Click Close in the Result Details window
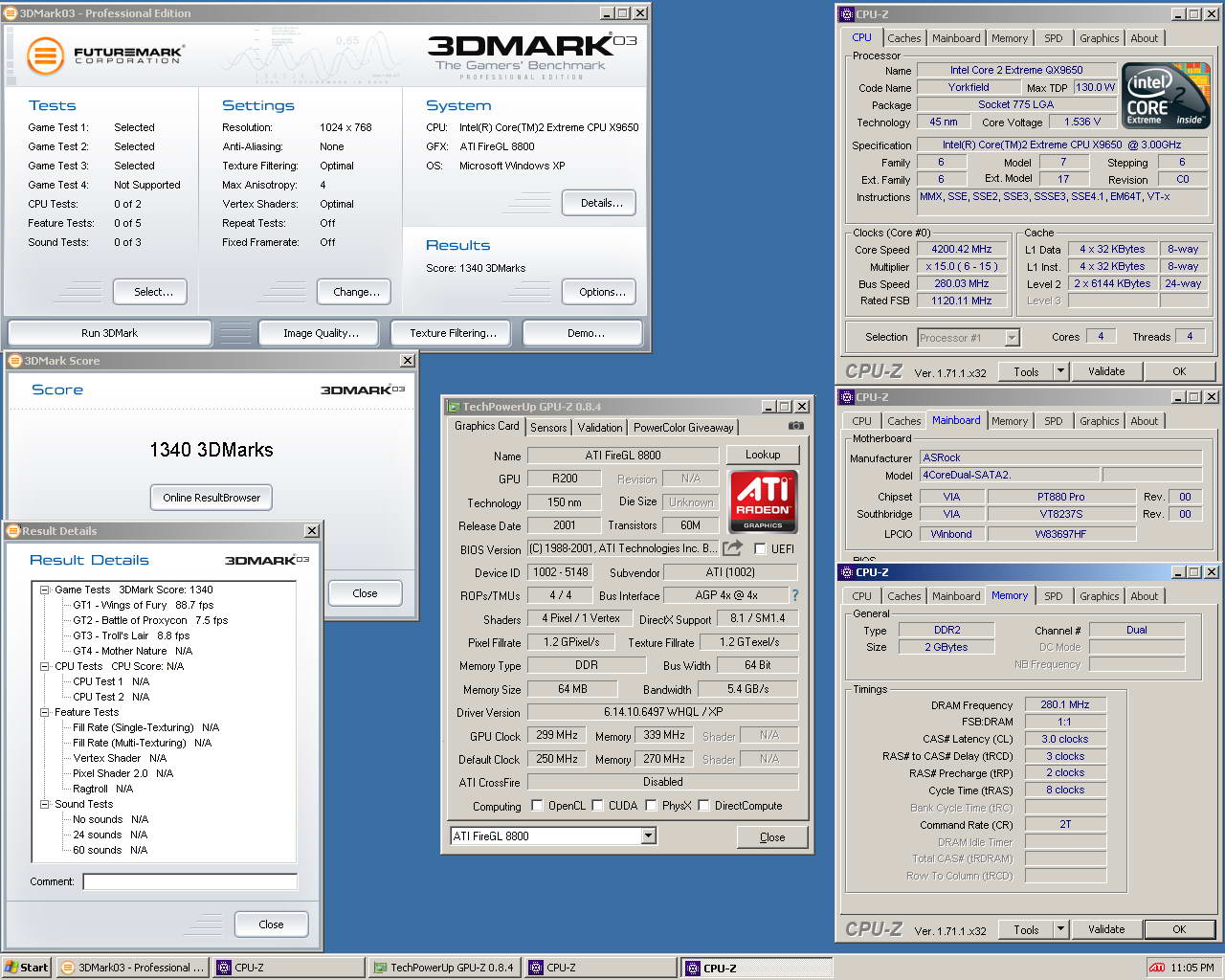The width and height of the screenshot is (1225, 980). click(x=271, y=924)
